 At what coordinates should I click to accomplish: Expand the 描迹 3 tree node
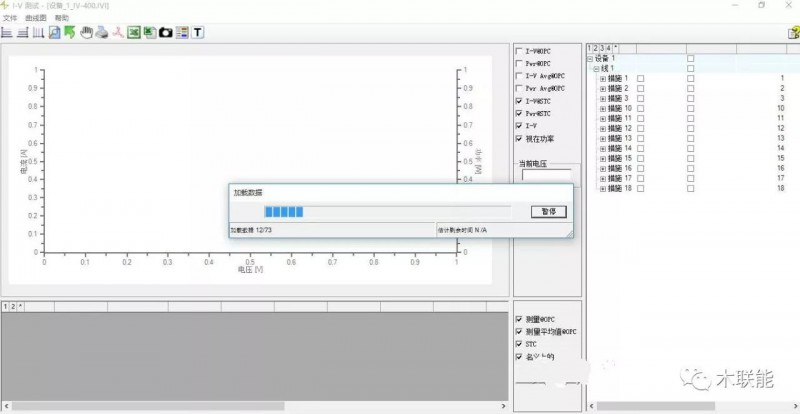[x=603, y=99]
